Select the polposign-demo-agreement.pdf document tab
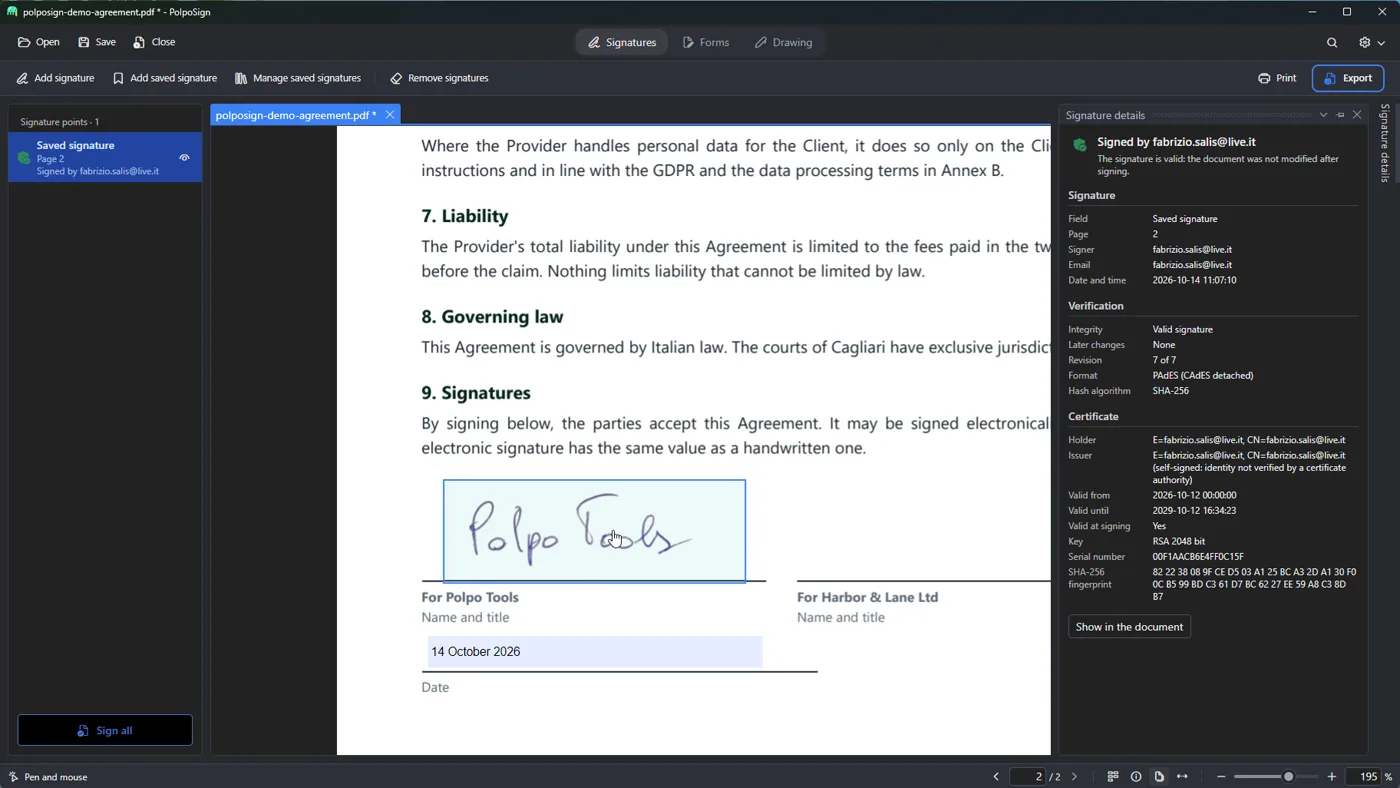The width and height of the screenshot is (1400, 788). [295, 115]
